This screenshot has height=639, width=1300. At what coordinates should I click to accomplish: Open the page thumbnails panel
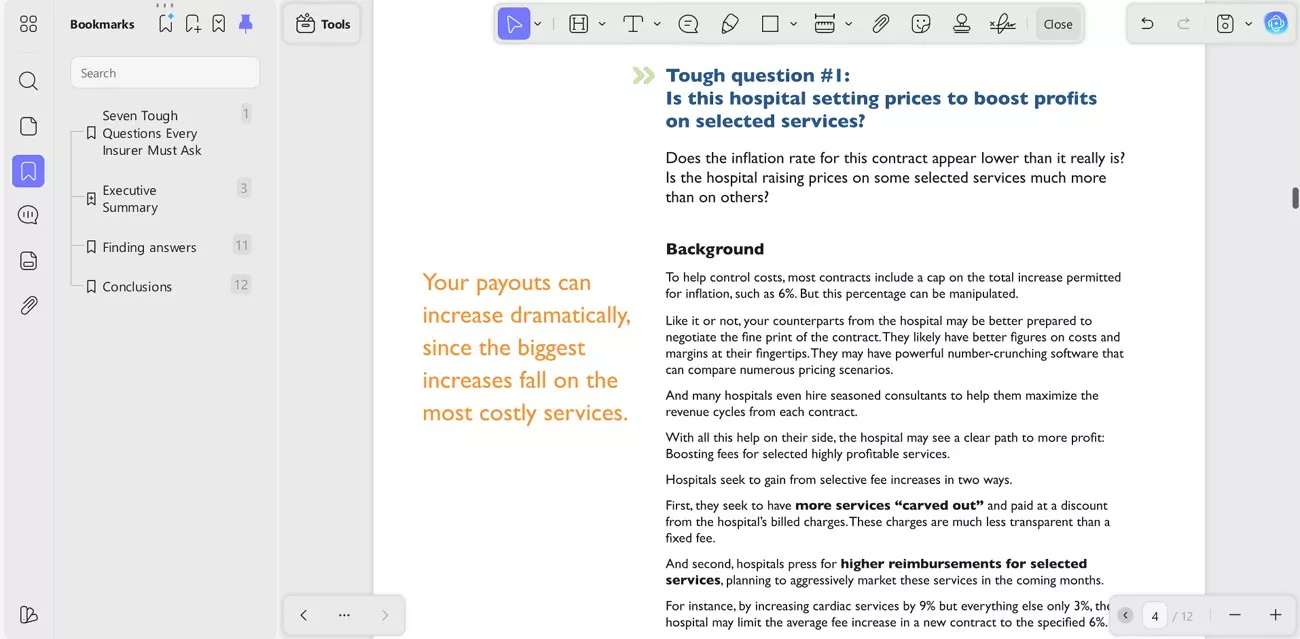(28, 125)
